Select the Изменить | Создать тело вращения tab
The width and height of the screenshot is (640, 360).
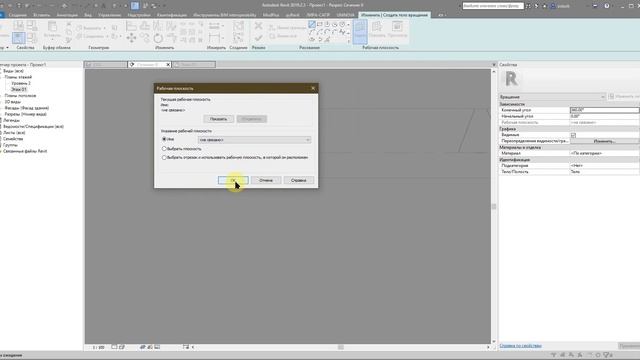click(394, 15)
